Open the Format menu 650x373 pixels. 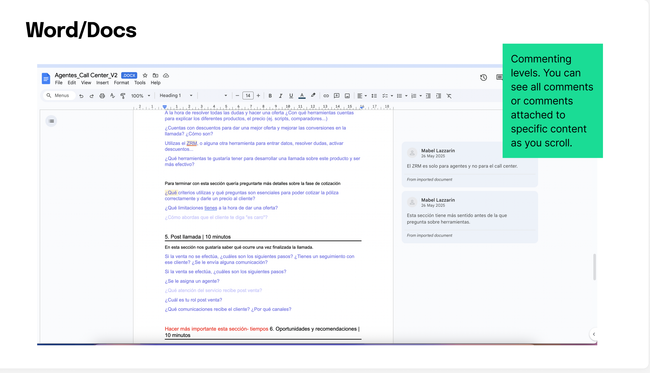(121, 83)
